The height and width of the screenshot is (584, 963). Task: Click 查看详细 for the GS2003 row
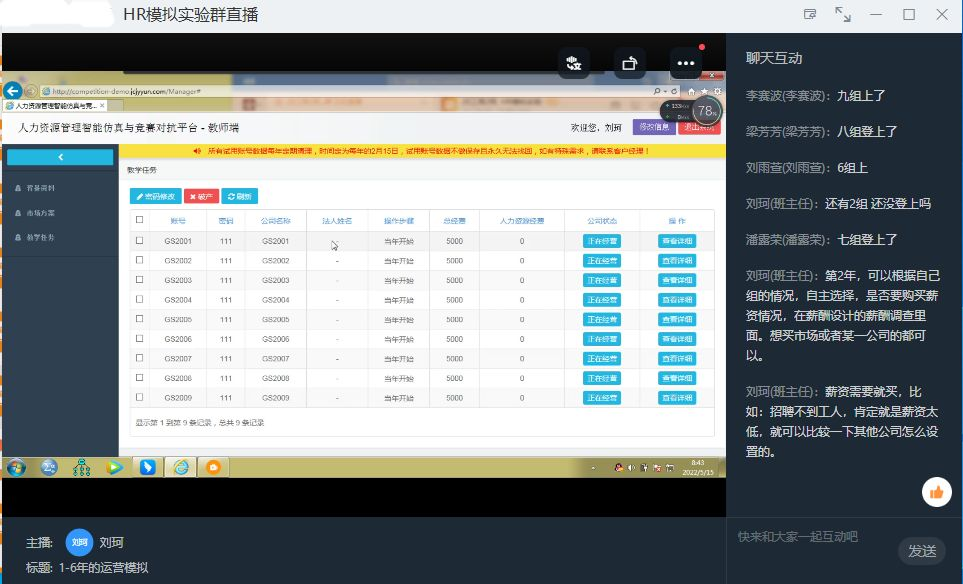click(x=676, y=280)
